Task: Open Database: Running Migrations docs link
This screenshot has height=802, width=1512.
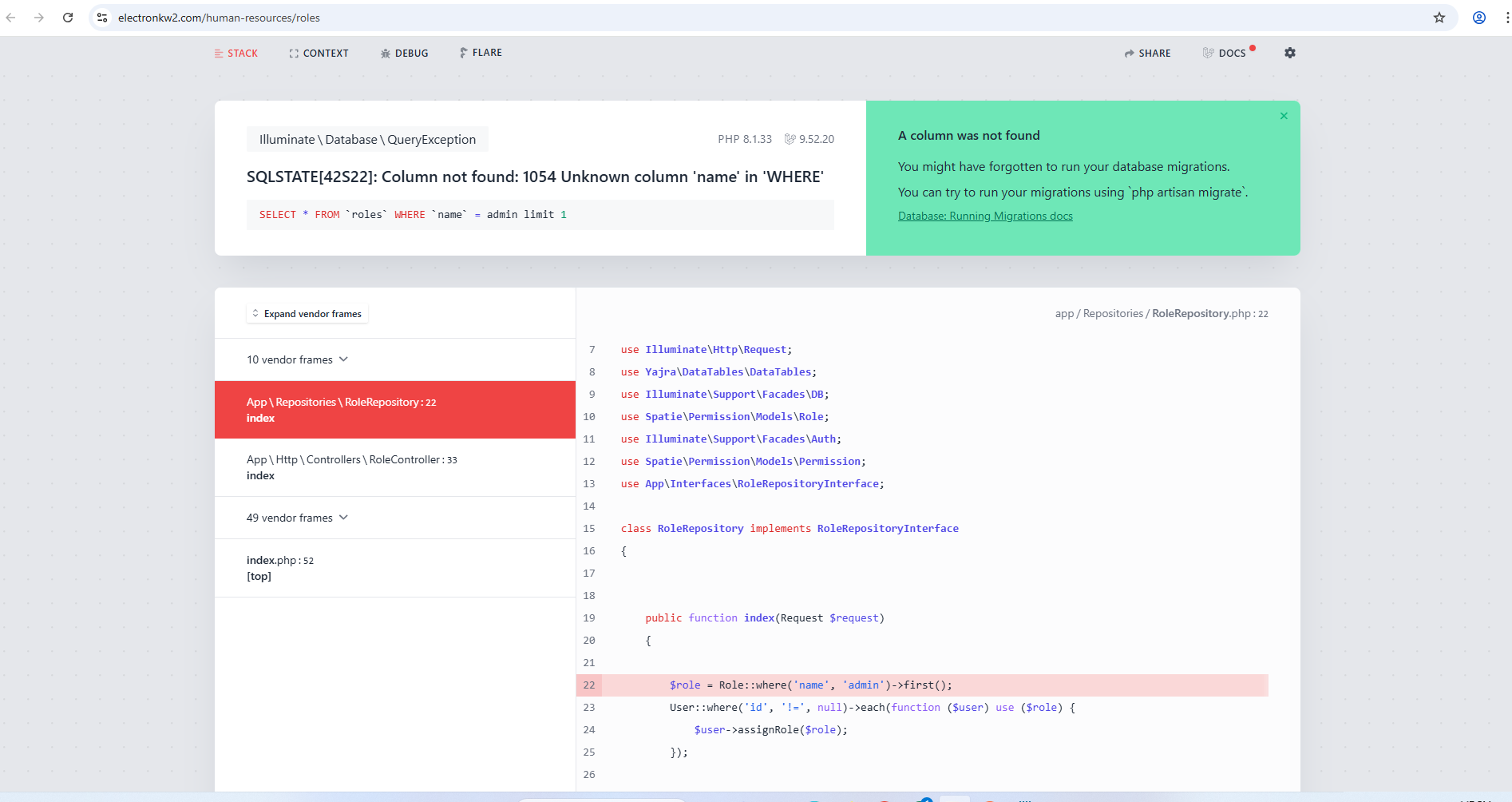Action: tap(985, 216)
